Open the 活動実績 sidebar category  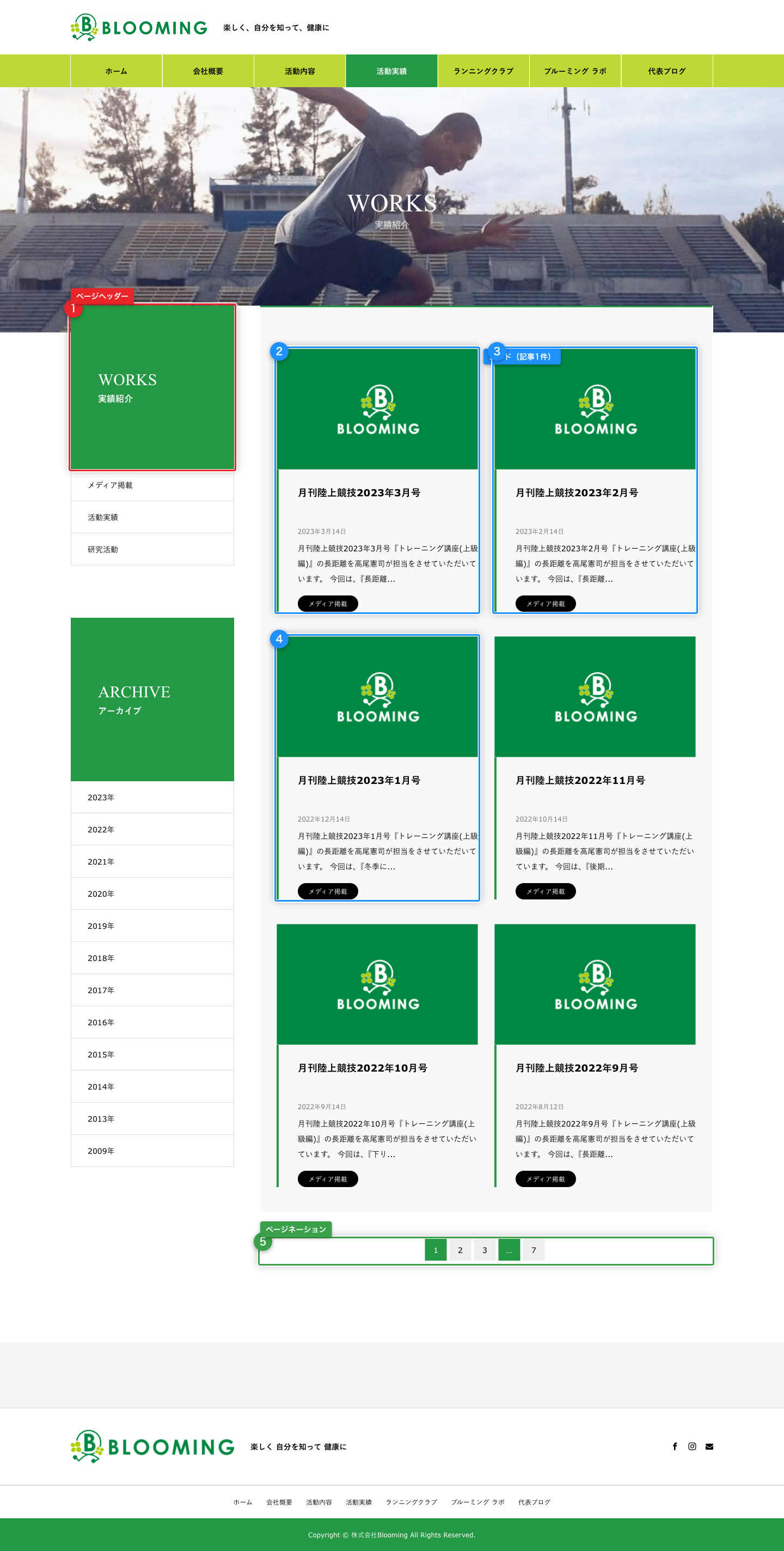coord(152,517)
